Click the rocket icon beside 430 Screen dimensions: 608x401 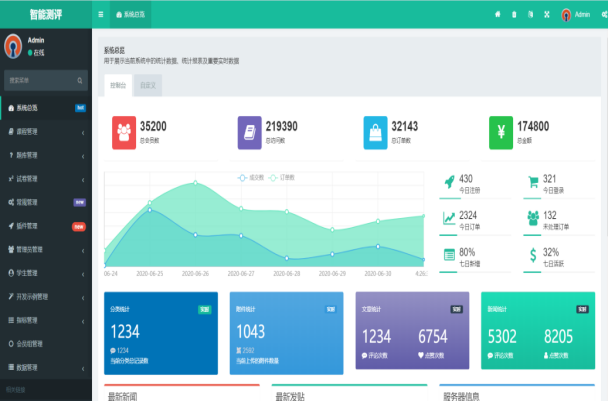click(x=448, y=182)
